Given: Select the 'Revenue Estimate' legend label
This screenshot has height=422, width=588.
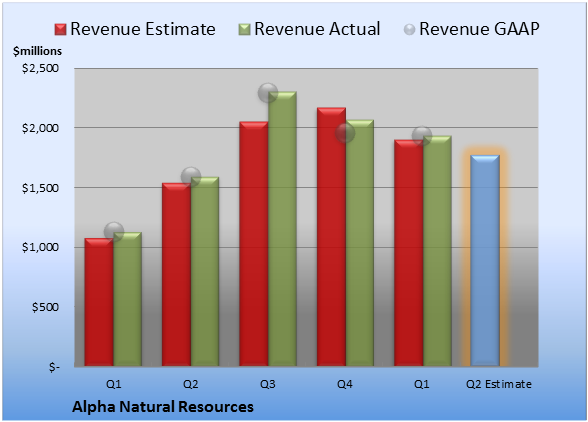Looking at the screenshot, I should (x=143, y=29).
